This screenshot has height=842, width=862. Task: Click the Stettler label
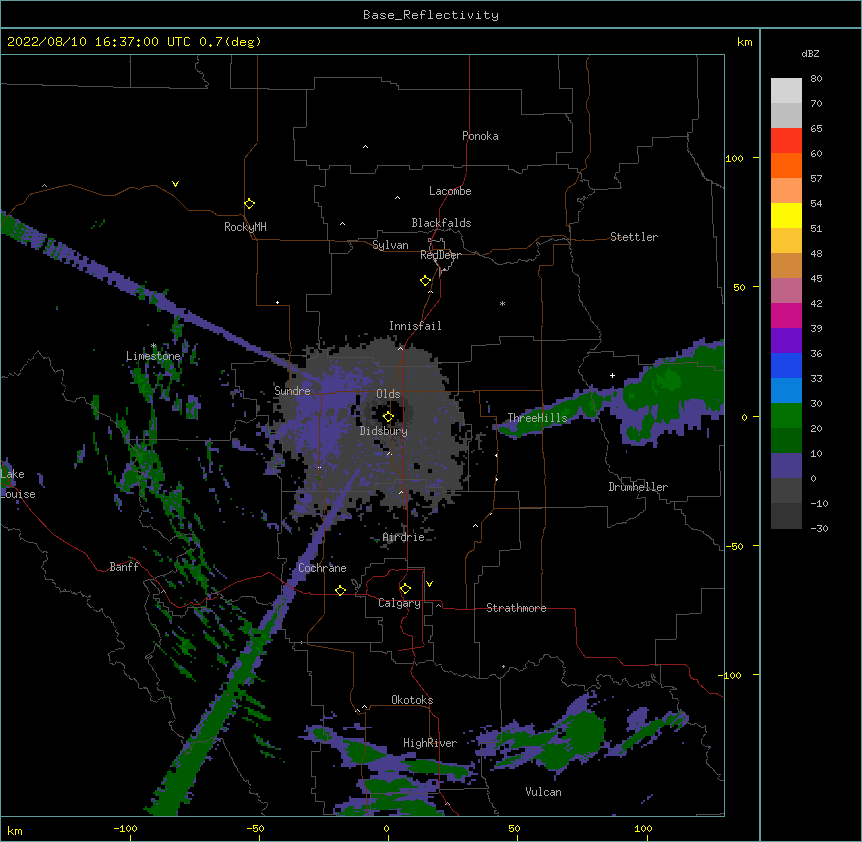(634, 237)
